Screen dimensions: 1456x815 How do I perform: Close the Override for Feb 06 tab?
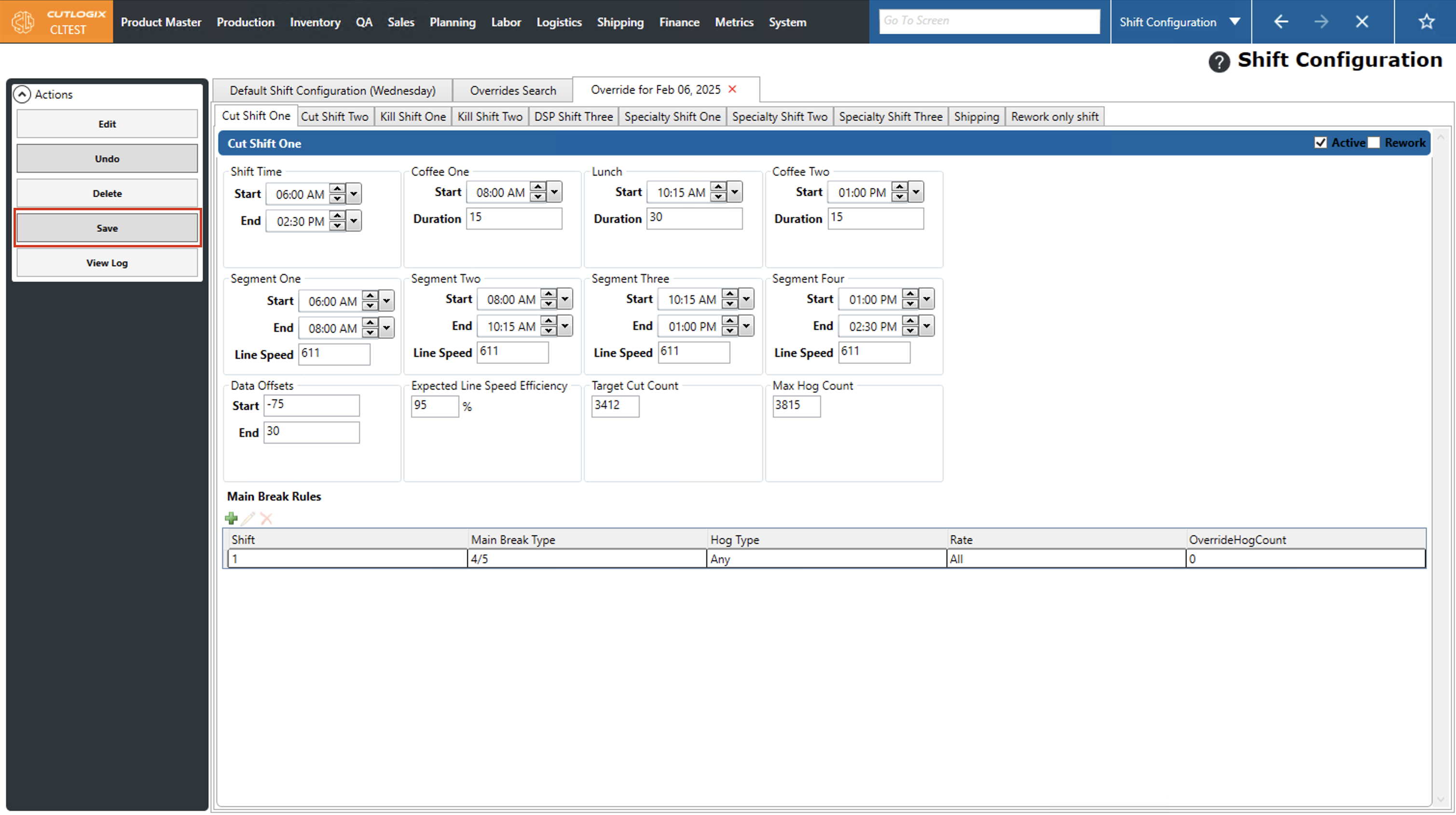(x=732, y=89)
